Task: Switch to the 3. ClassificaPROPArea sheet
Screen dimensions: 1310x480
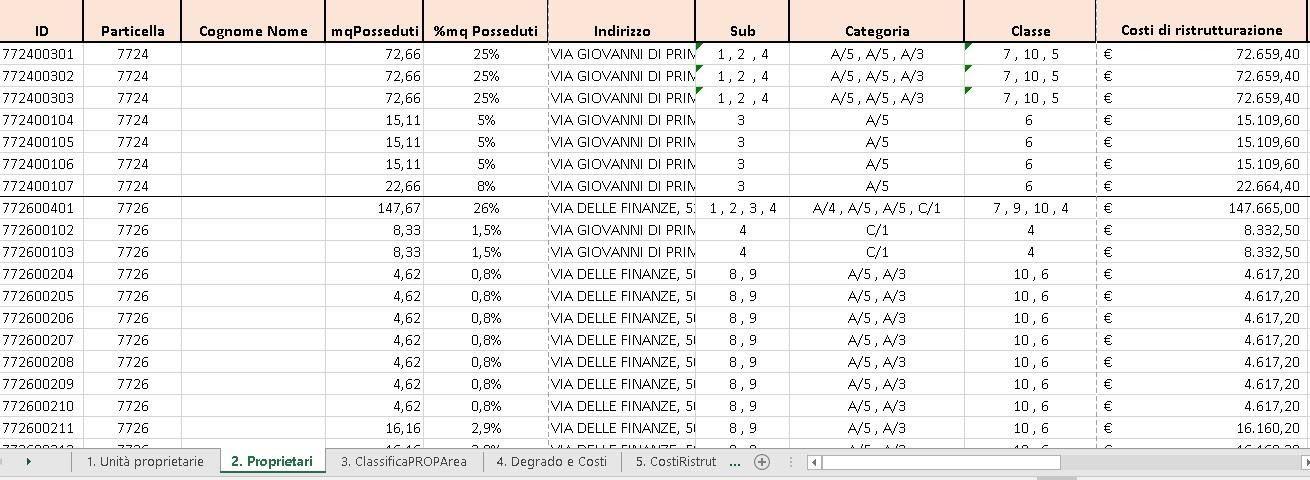Action: [403, 462]
